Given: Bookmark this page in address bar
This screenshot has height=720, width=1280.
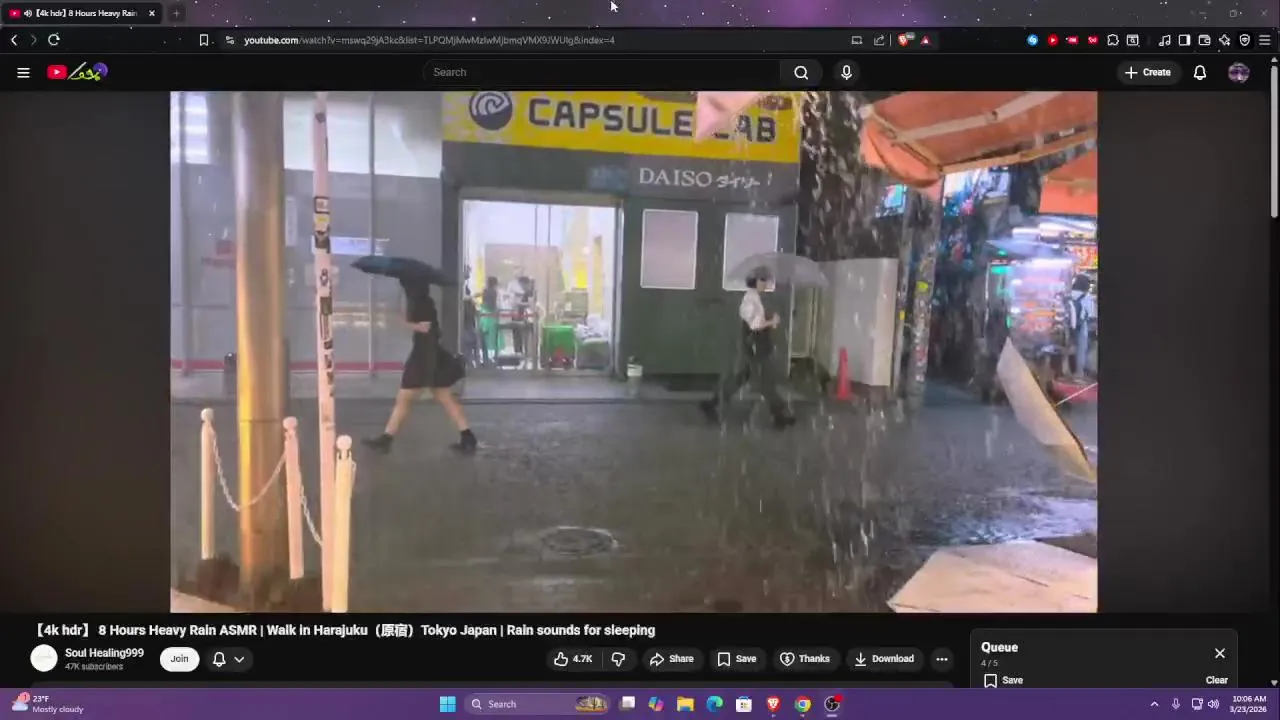Looking at the screenshot, I should pos(204,40).
